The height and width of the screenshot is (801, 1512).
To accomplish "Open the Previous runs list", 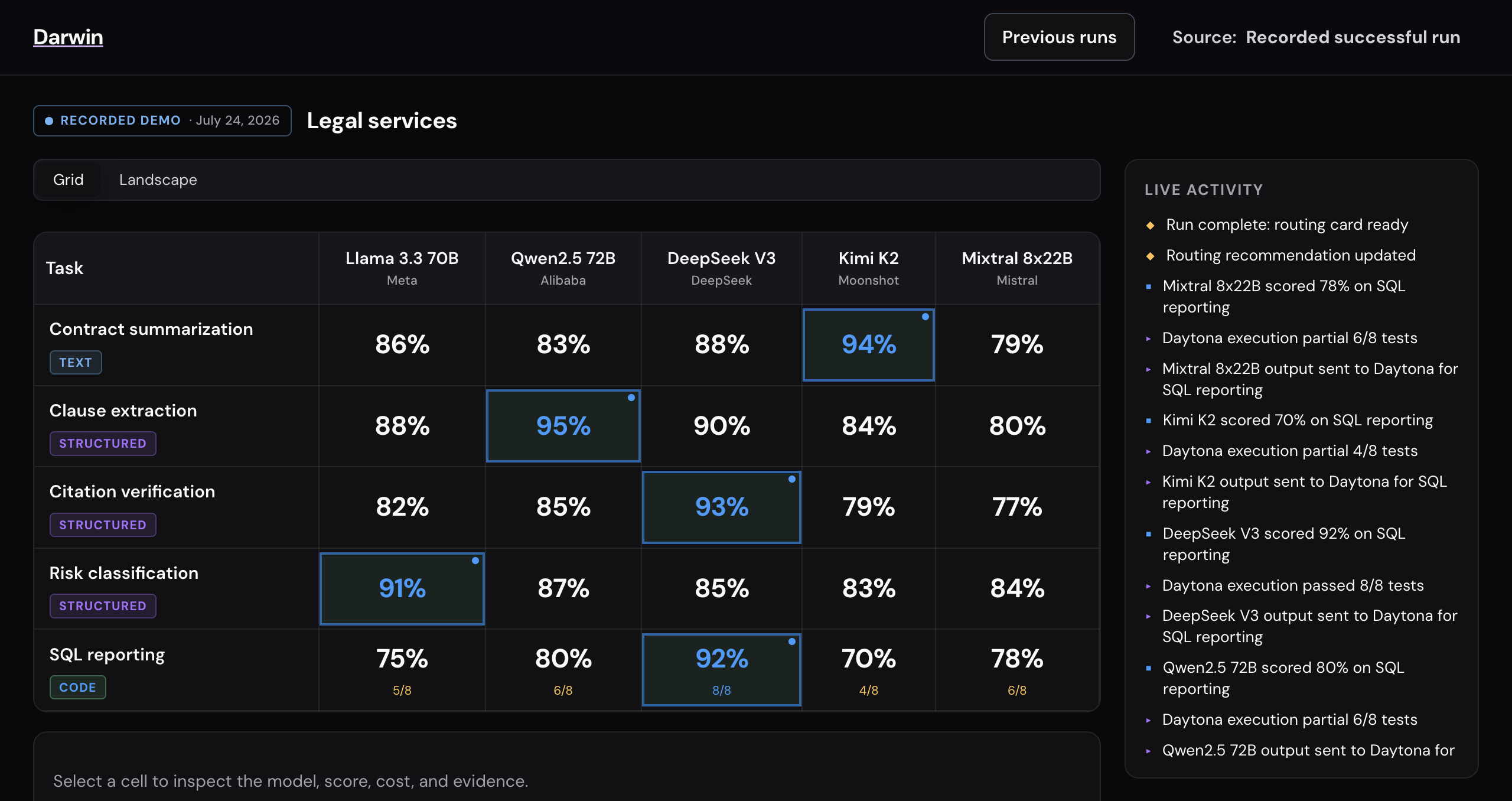I will (x=1059, y=37).
